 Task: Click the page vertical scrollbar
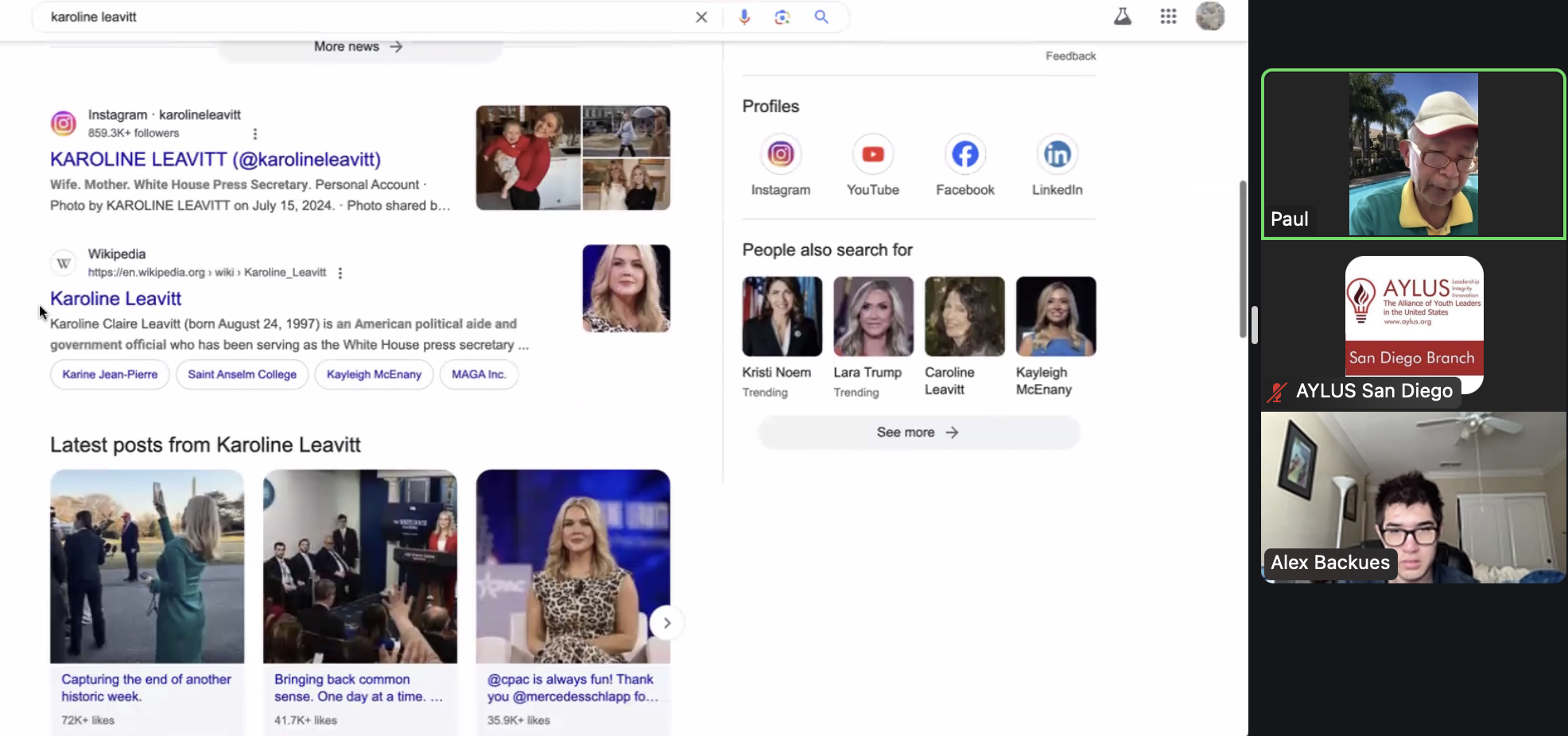tap(1242, 258)
